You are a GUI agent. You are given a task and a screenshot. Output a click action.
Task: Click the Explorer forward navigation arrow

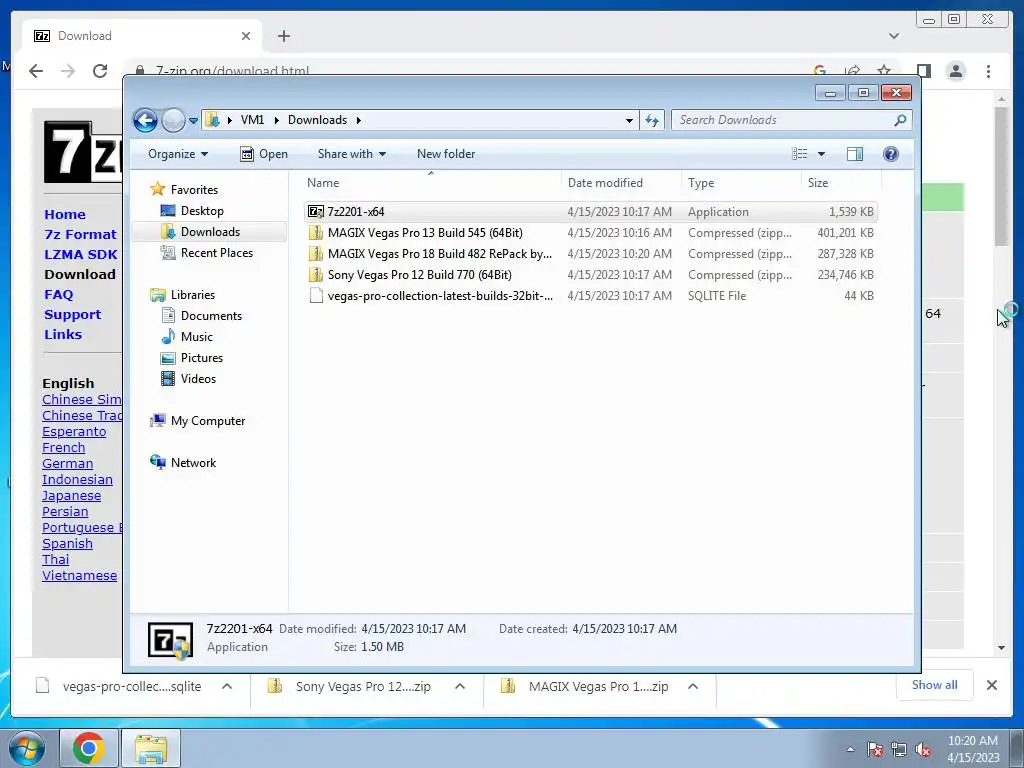(173, 120)
